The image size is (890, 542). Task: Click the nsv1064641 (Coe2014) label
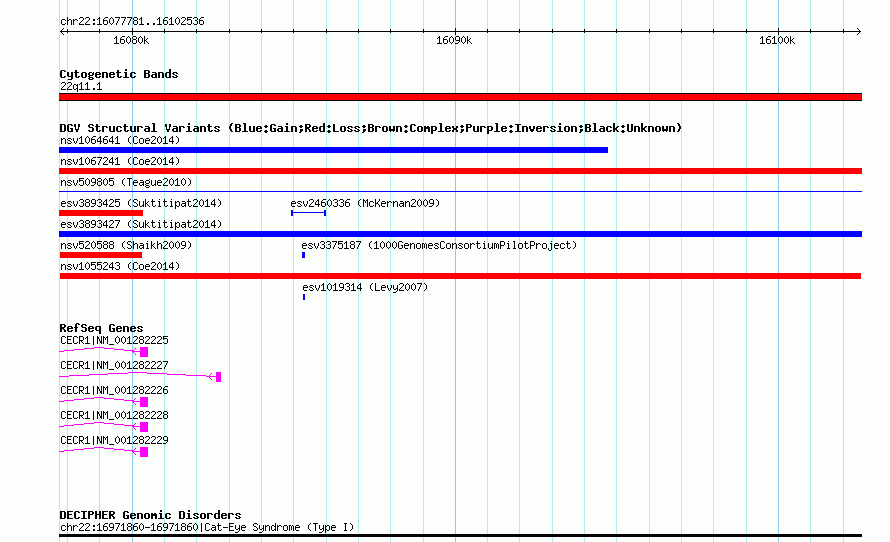point(120,140)
